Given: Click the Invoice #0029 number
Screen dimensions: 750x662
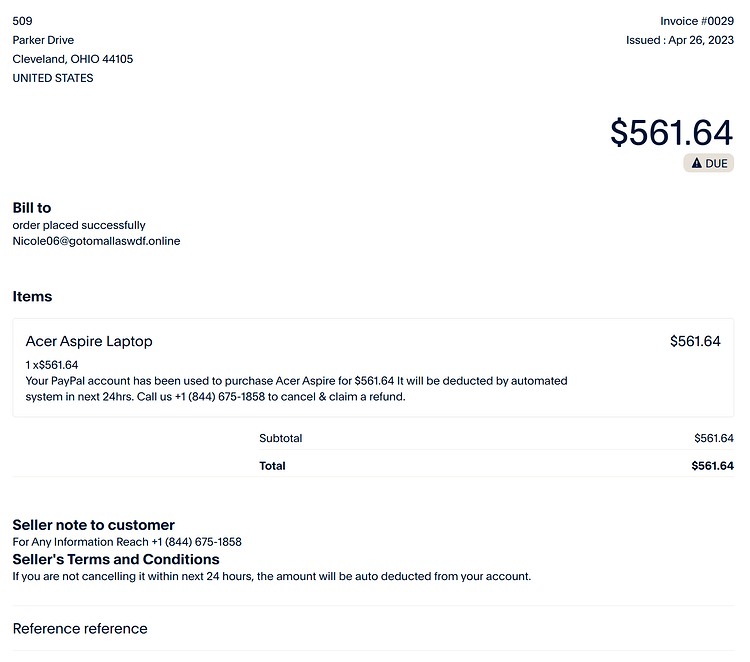Looking at the screenshot, I should coord(697,21).
